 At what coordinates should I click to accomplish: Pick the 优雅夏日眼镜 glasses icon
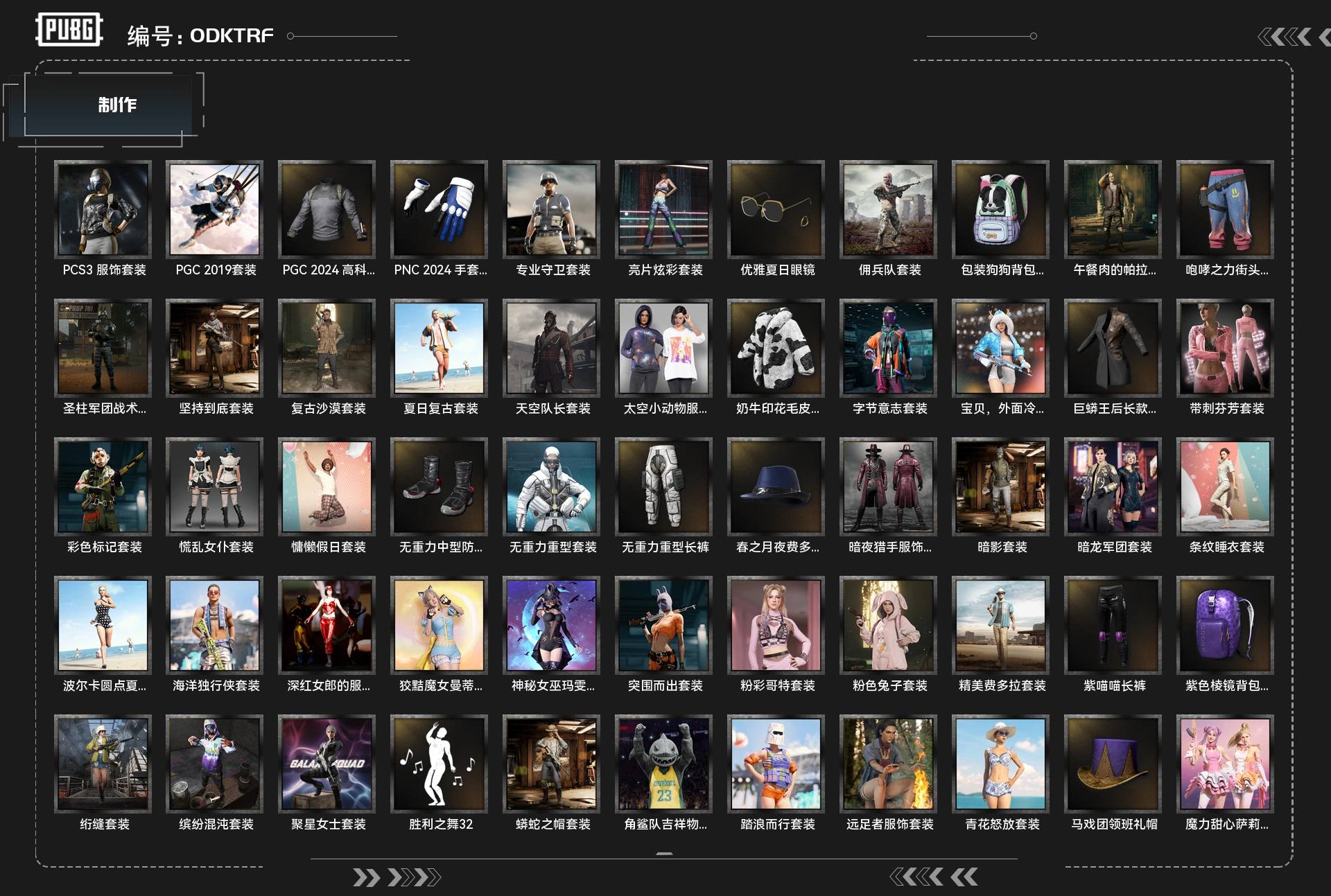tap(776, 209)
